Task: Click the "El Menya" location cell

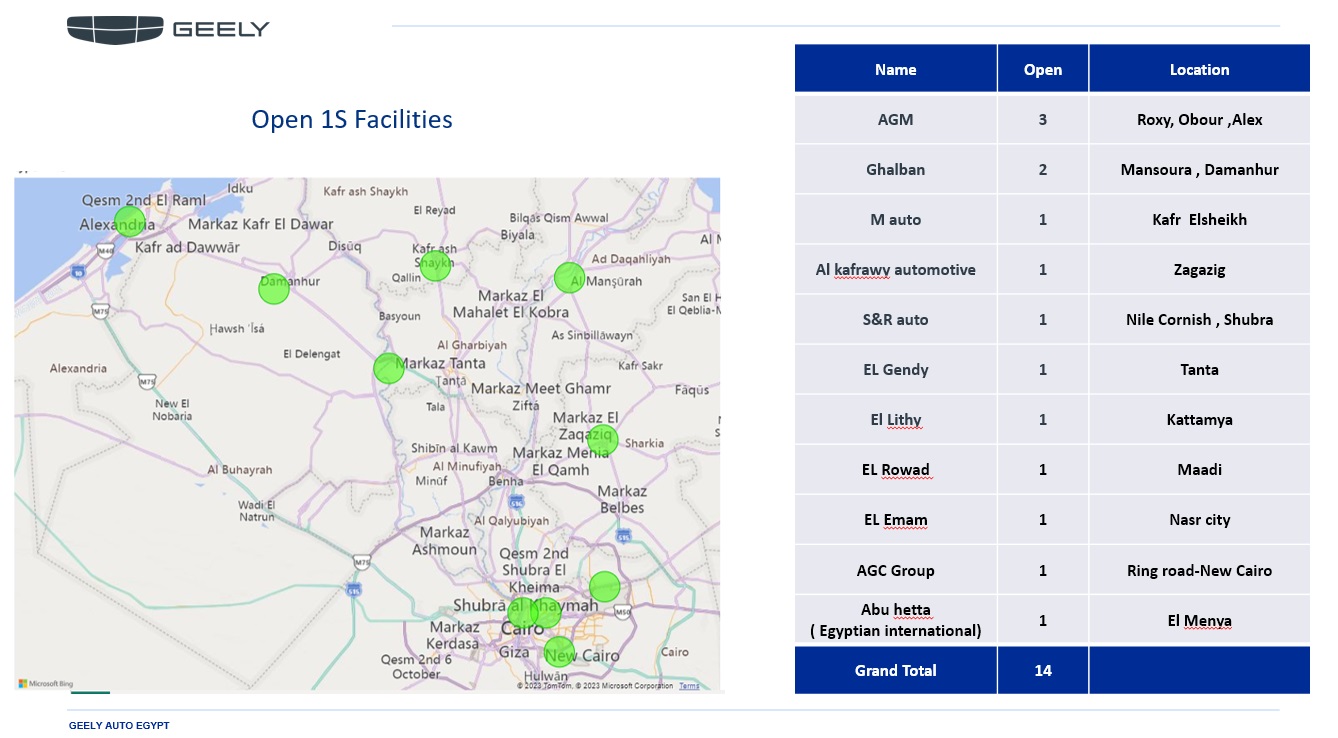Action: (1199, 620)
